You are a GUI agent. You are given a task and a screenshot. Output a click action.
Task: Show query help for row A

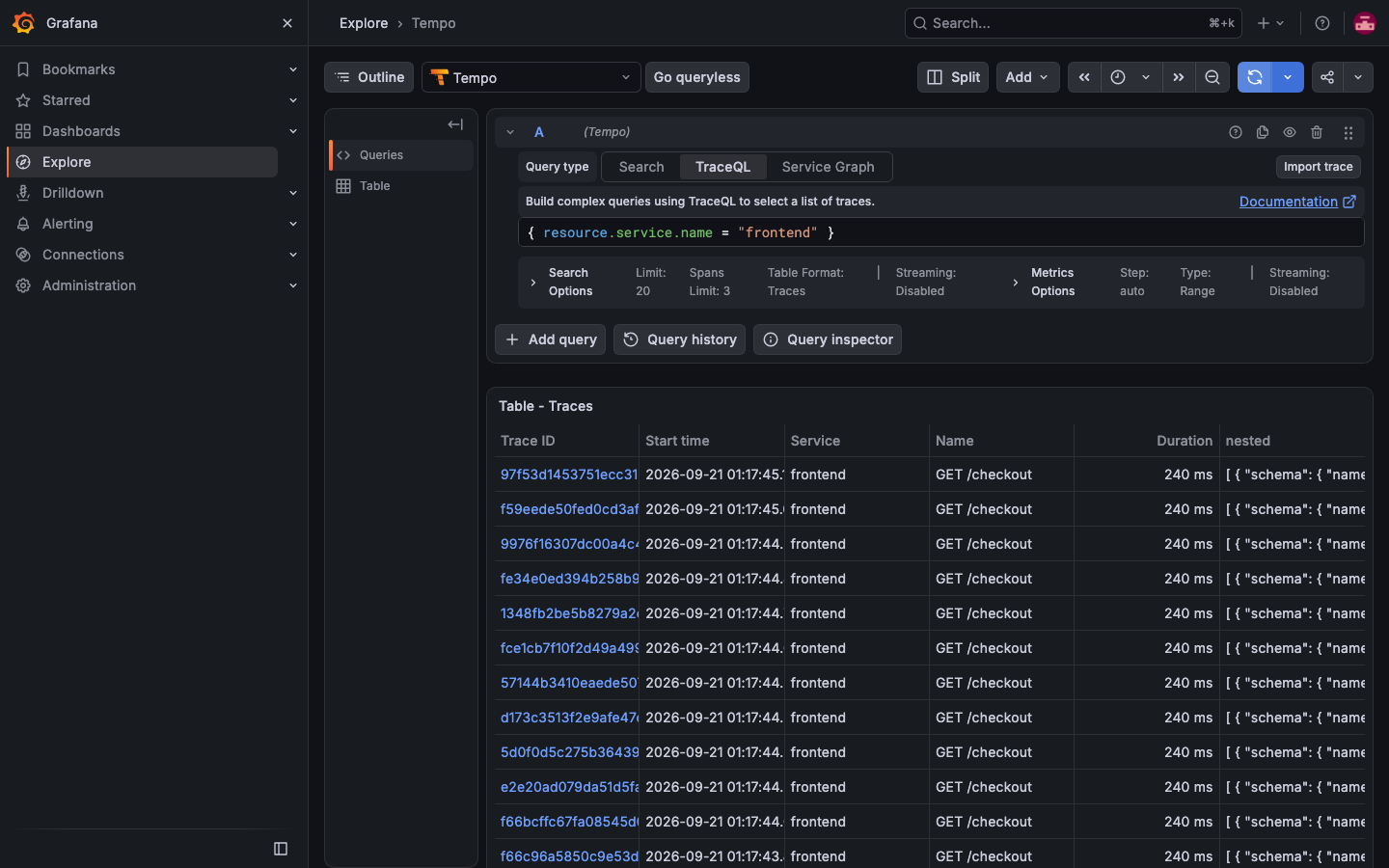[1236, 132]
